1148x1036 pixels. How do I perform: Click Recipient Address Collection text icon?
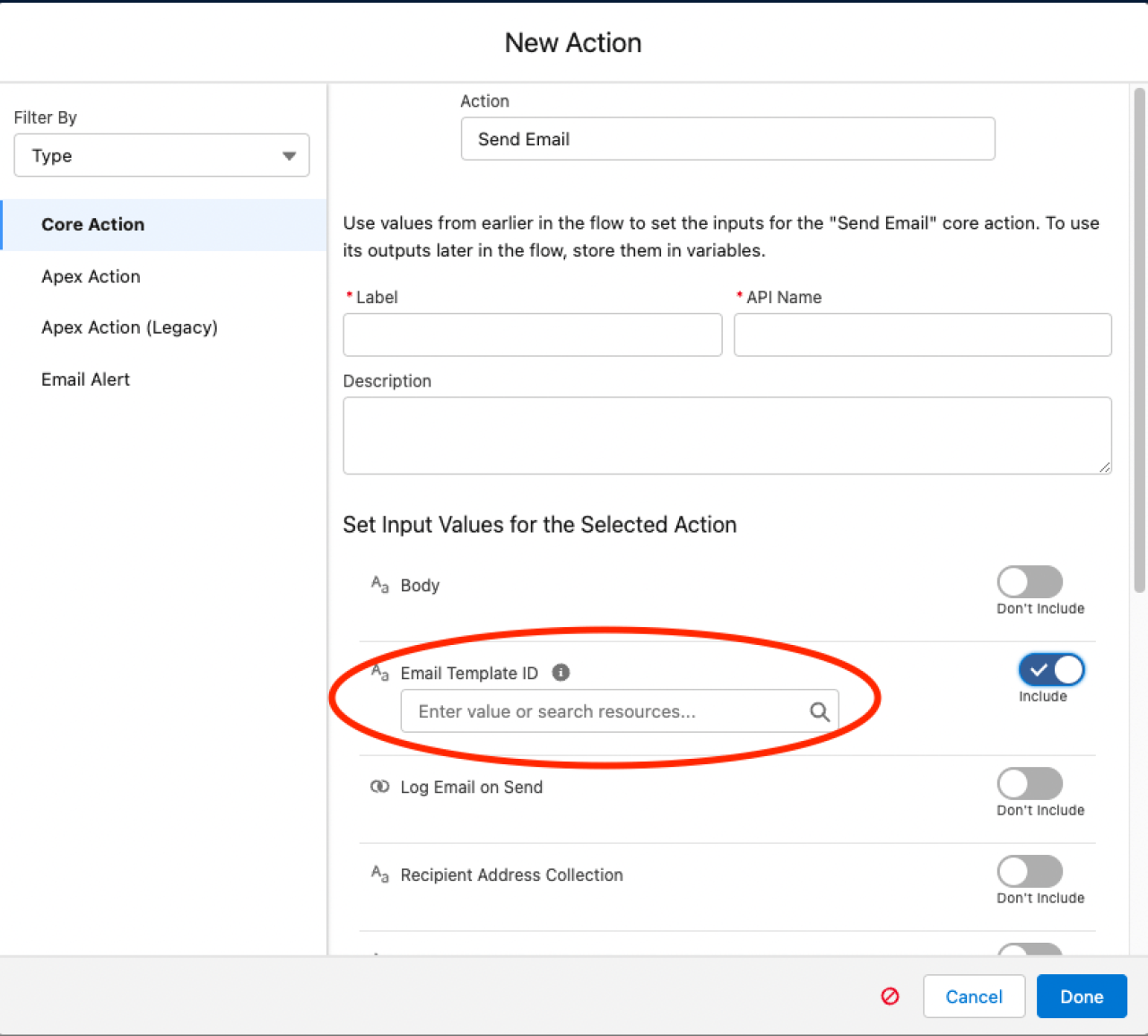coord(380,875)
